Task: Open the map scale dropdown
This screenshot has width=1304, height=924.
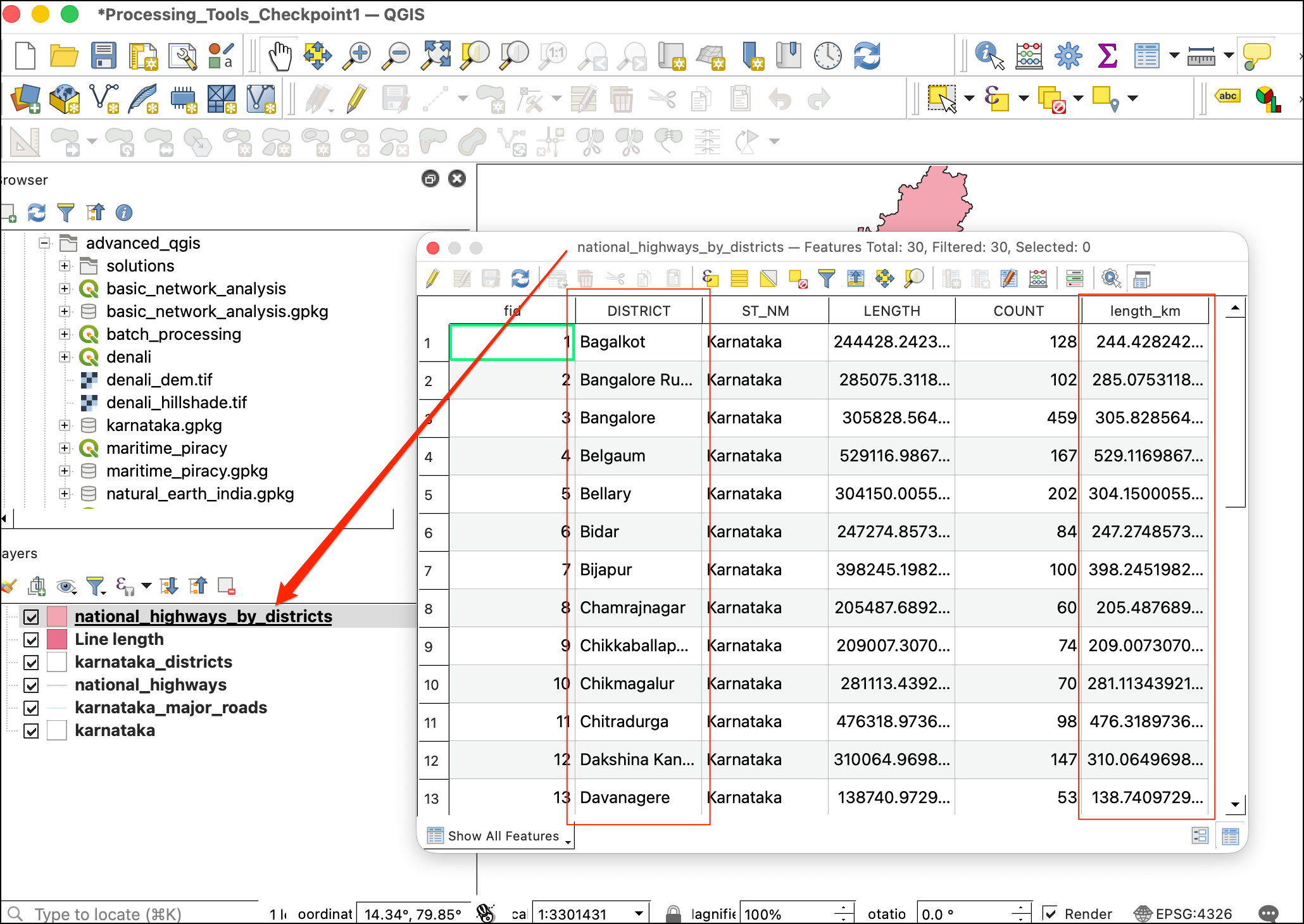Action: coord(639,913)
